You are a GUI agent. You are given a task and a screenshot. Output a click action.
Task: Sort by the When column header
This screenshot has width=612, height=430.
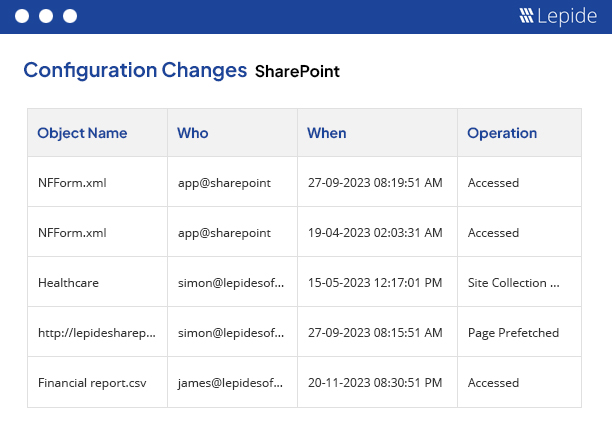pyautogui.click(x=326, y=133)
